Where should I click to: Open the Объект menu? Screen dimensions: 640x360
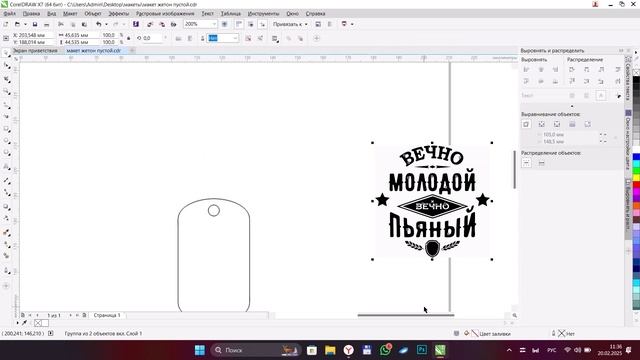coord(93,13)
